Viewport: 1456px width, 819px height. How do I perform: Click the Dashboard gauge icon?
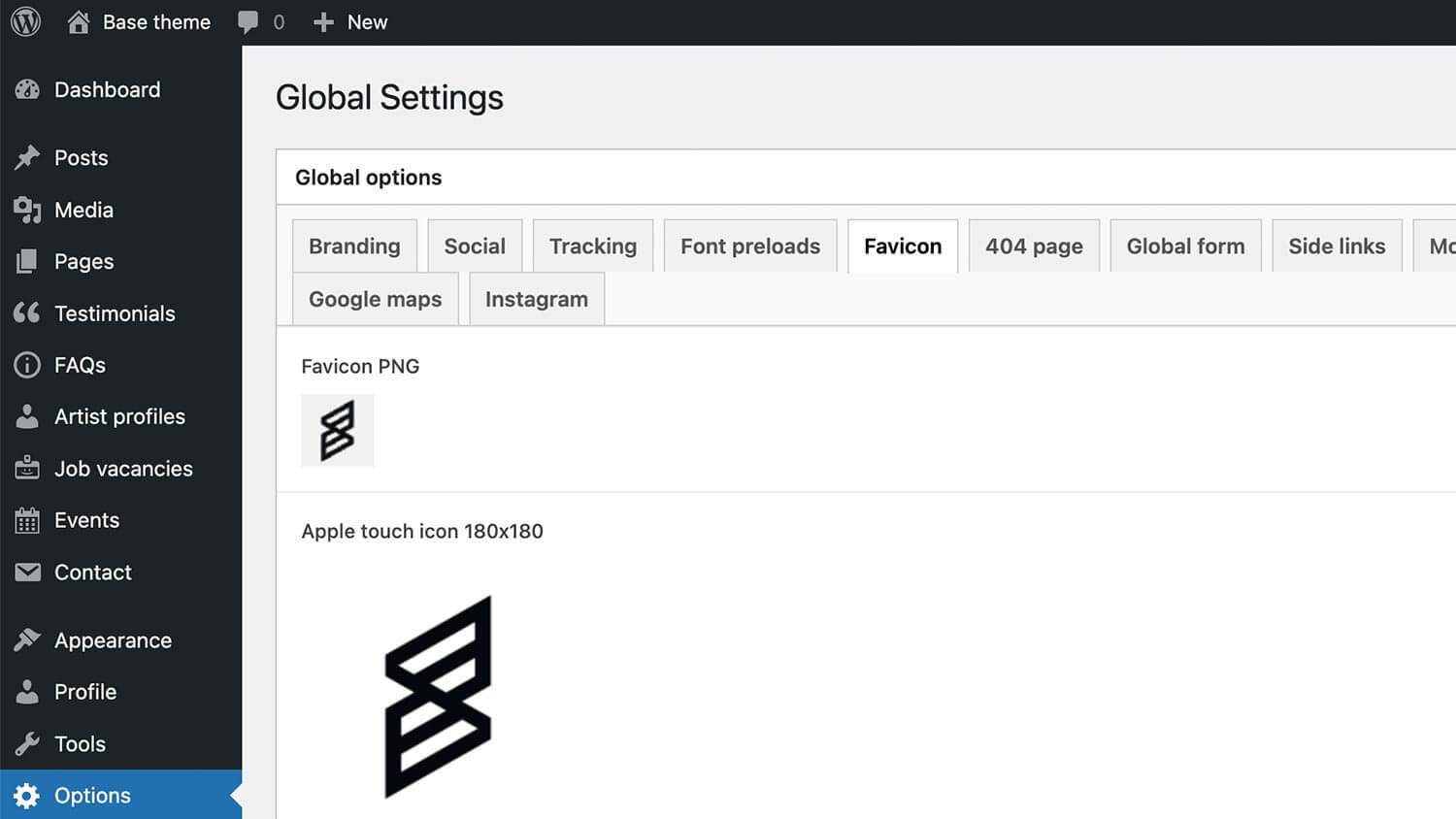[x=27, y=90]
